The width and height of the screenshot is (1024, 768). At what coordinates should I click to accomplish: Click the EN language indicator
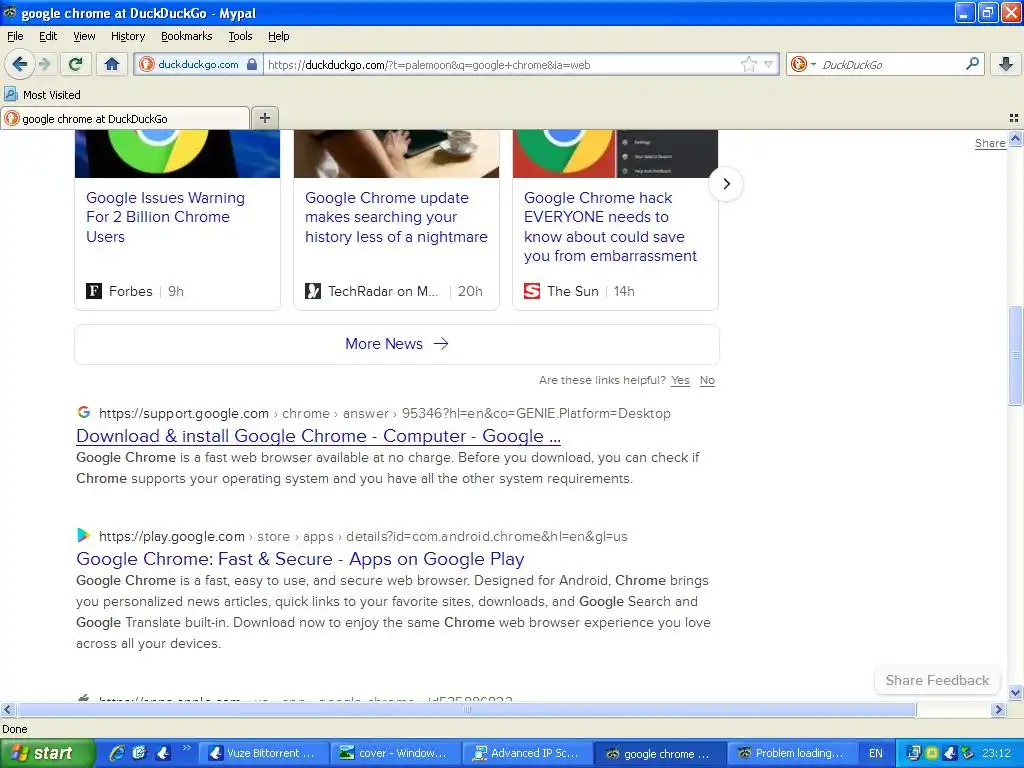point(876,753)
